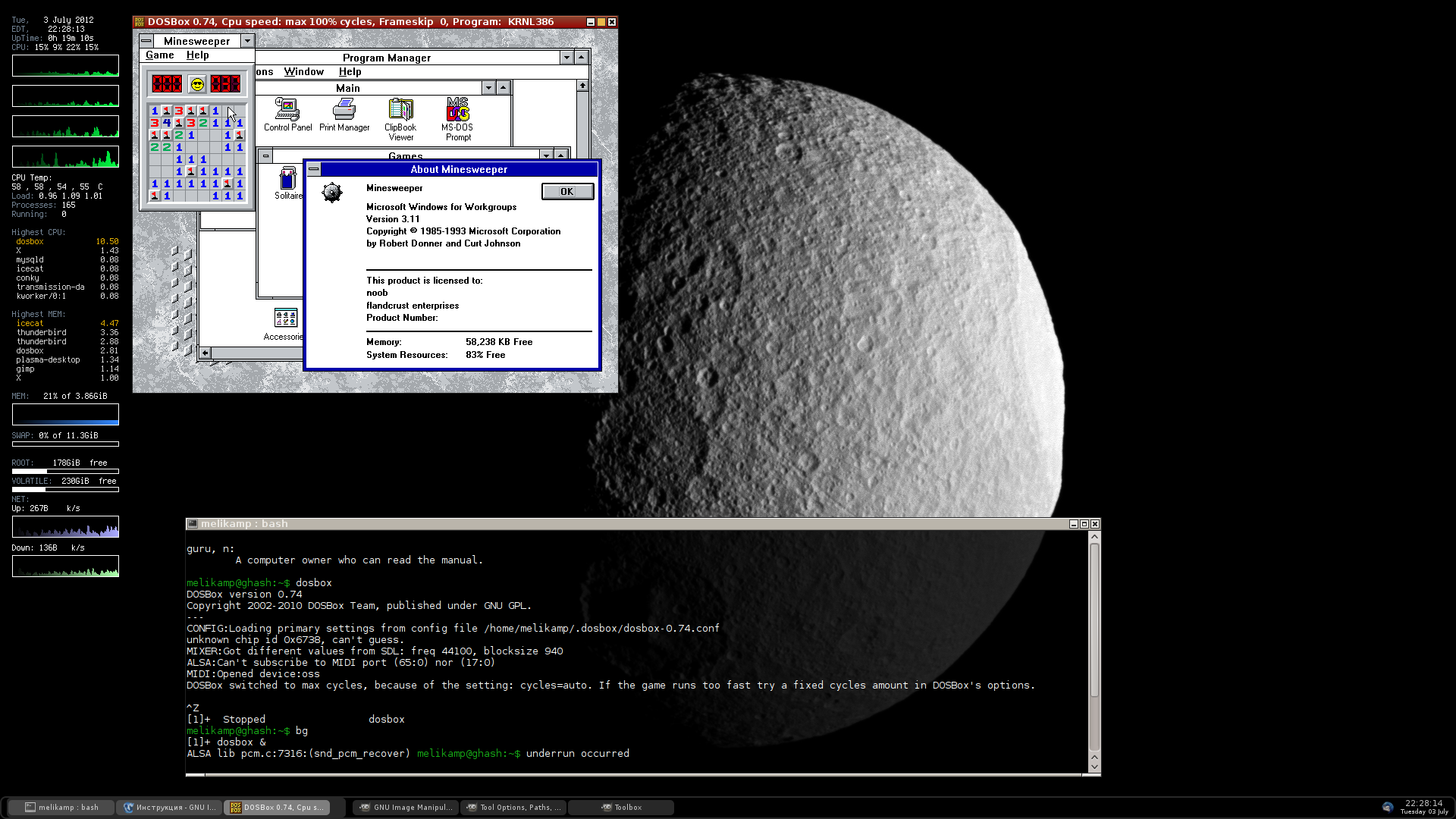
Task: Open the Print Manager icon
Action: point(344,115)
